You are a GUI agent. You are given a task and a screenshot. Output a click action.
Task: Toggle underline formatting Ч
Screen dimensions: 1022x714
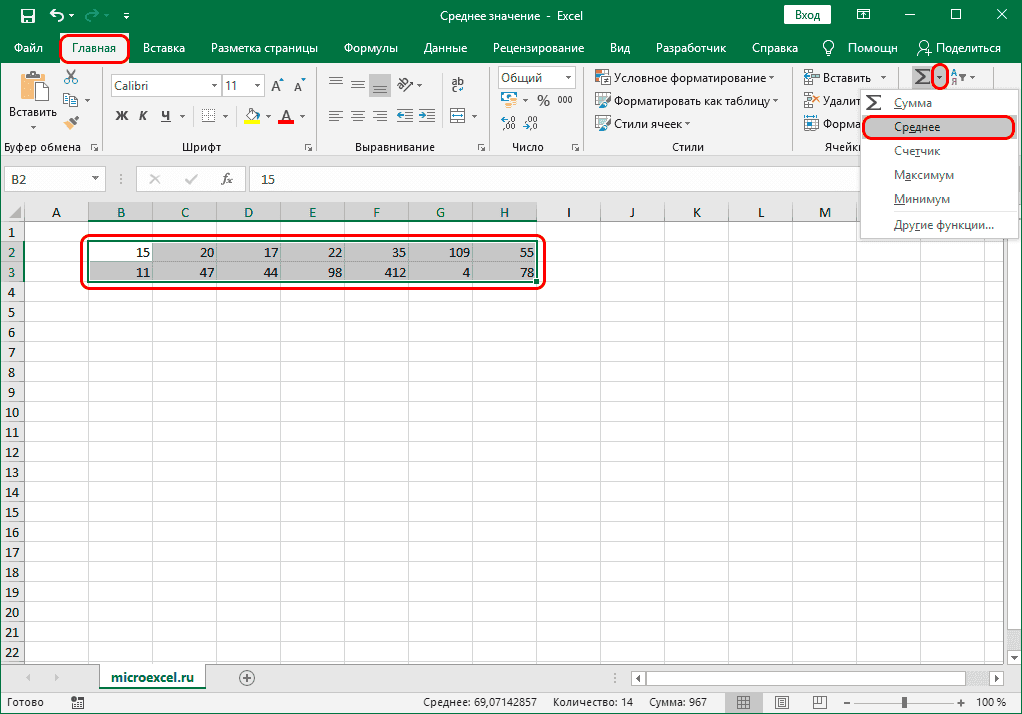coord(166,115)
